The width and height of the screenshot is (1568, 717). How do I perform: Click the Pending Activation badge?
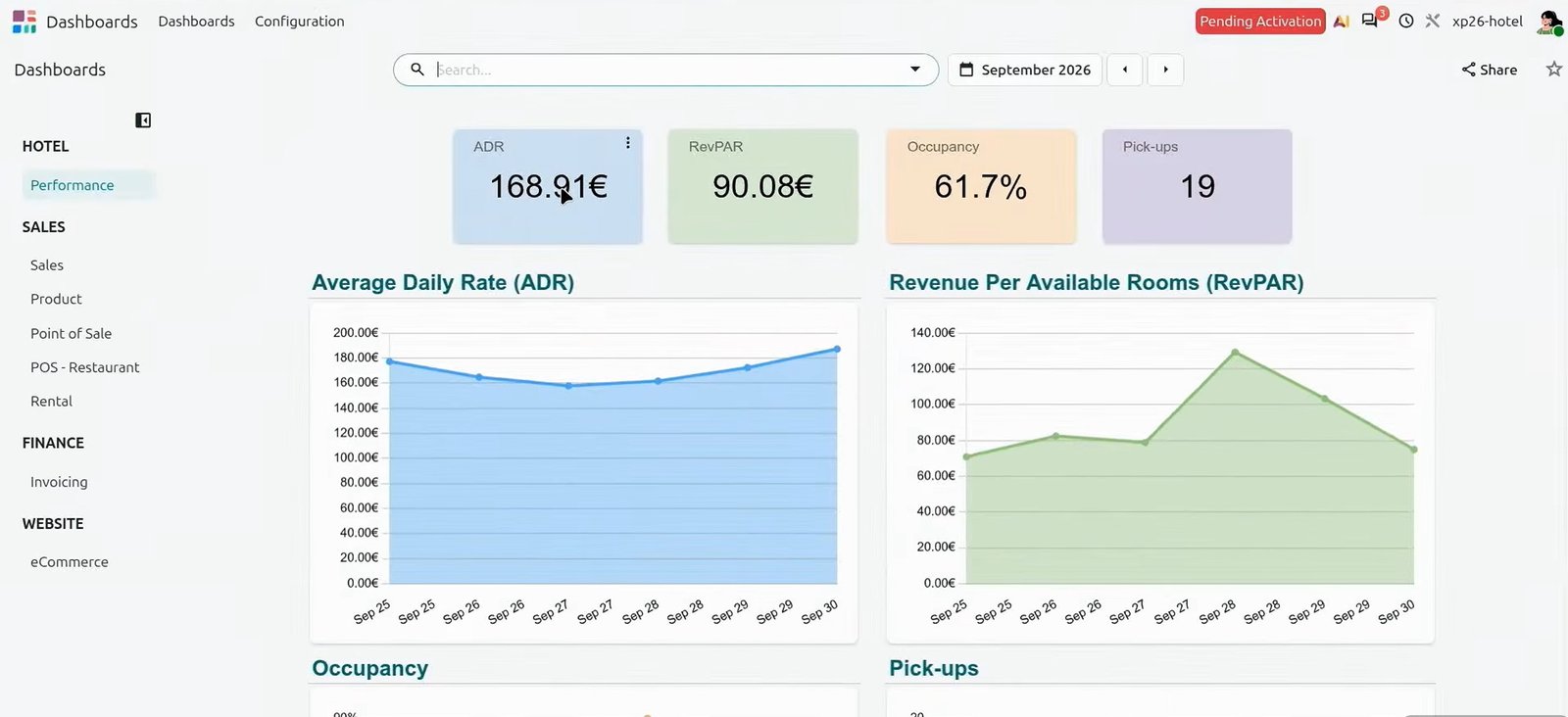1260,22
